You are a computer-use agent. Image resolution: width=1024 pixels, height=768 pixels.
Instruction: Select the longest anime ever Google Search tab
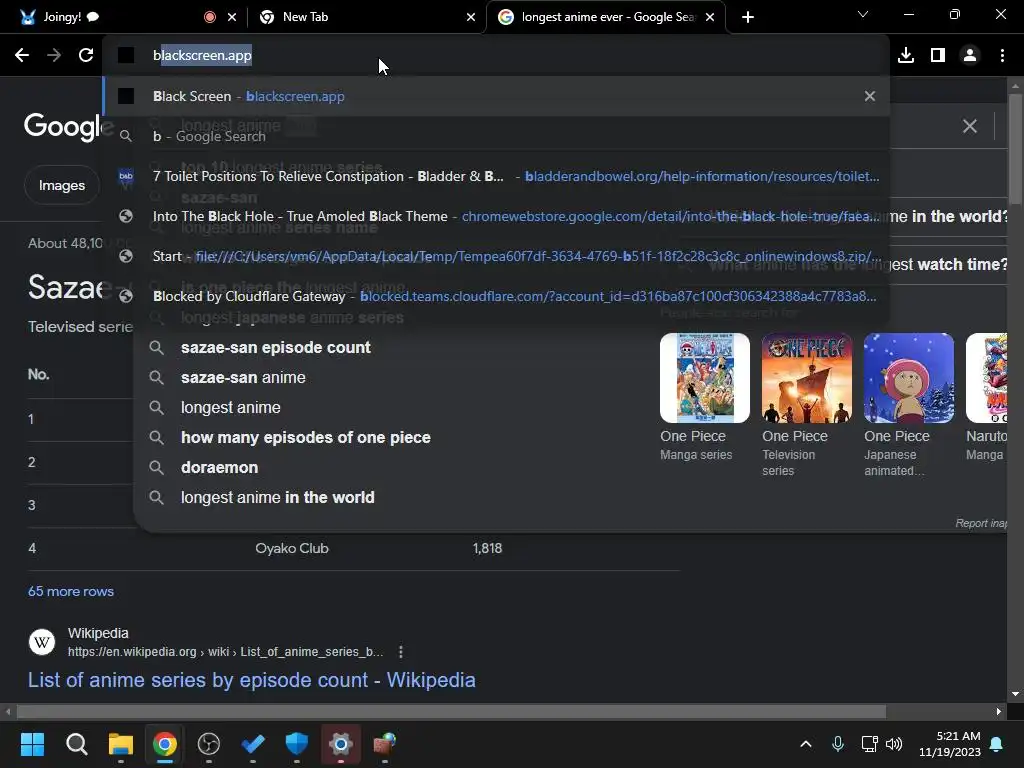pos(606,17)
